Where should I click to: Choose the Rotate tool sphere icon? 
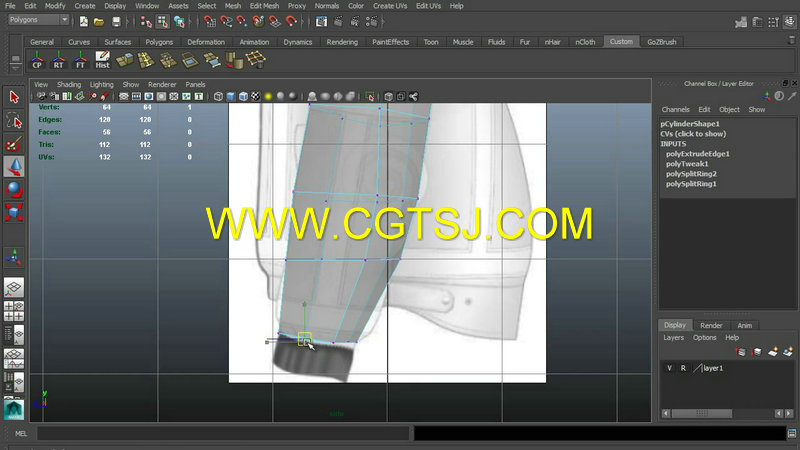[x=14, y=190]
